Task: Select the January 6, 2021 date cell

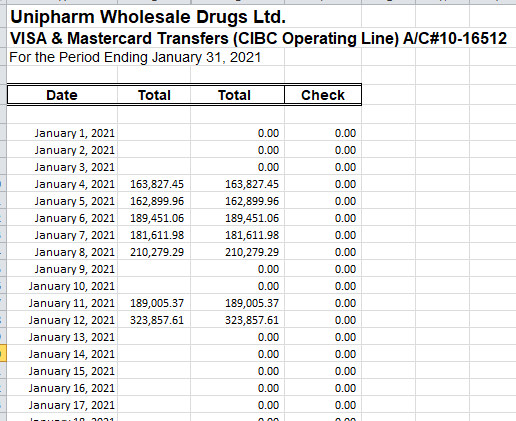Action: coord(62,218)
